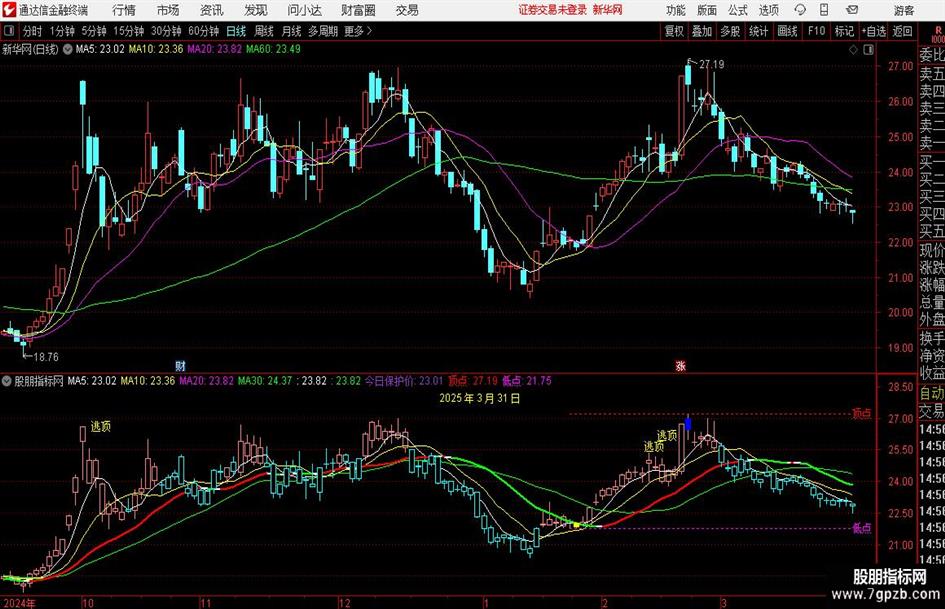Click the 27.19 high price label
The width and height of the screenshot is (945, 609).
pyautogui.click(x=712, y=64)
